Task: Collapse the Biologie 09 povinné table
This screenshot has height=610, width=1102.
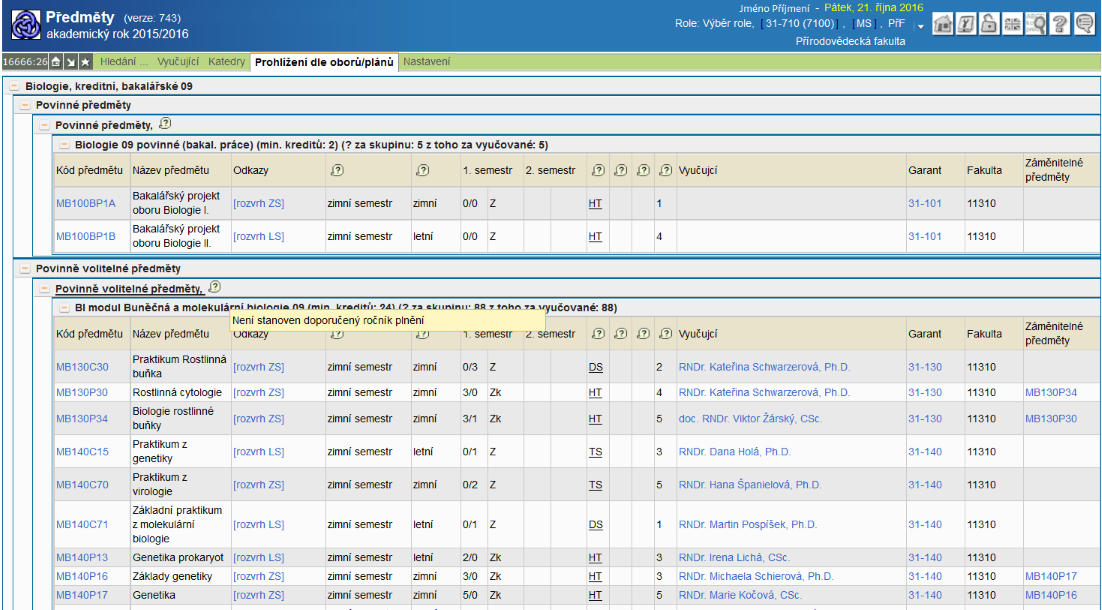Action: pos(64,145)
